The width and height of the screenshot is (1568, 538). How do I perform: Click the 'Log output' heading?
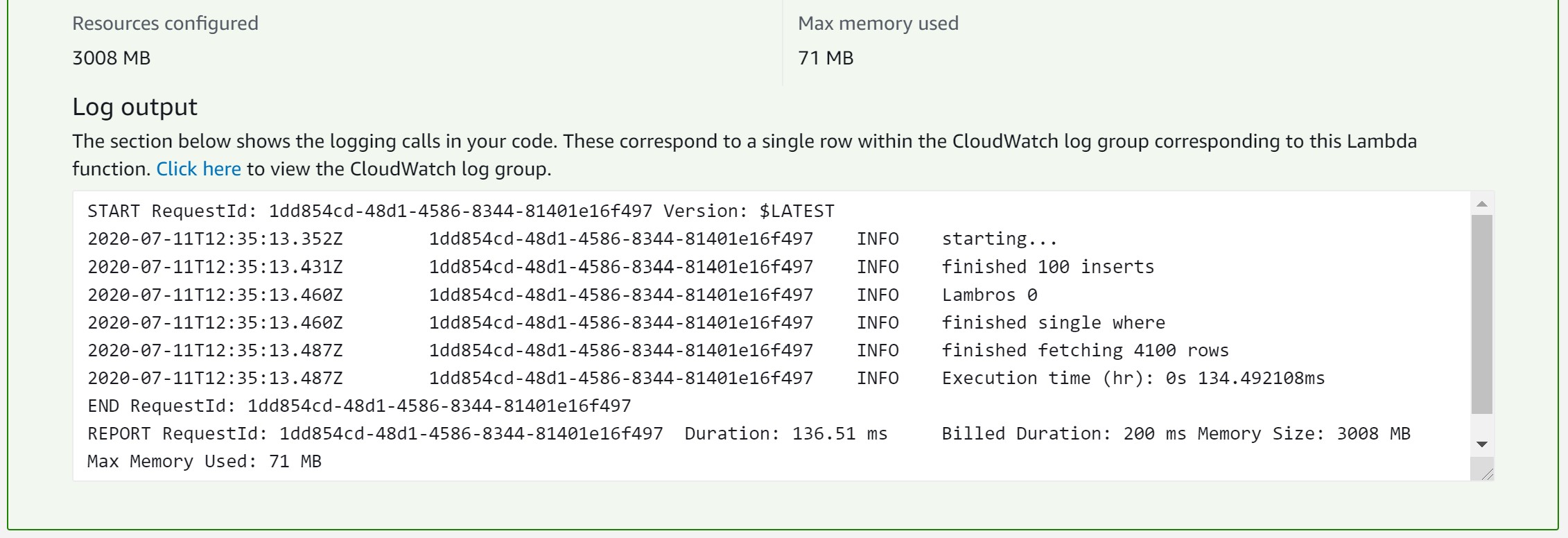pos(135,107)
